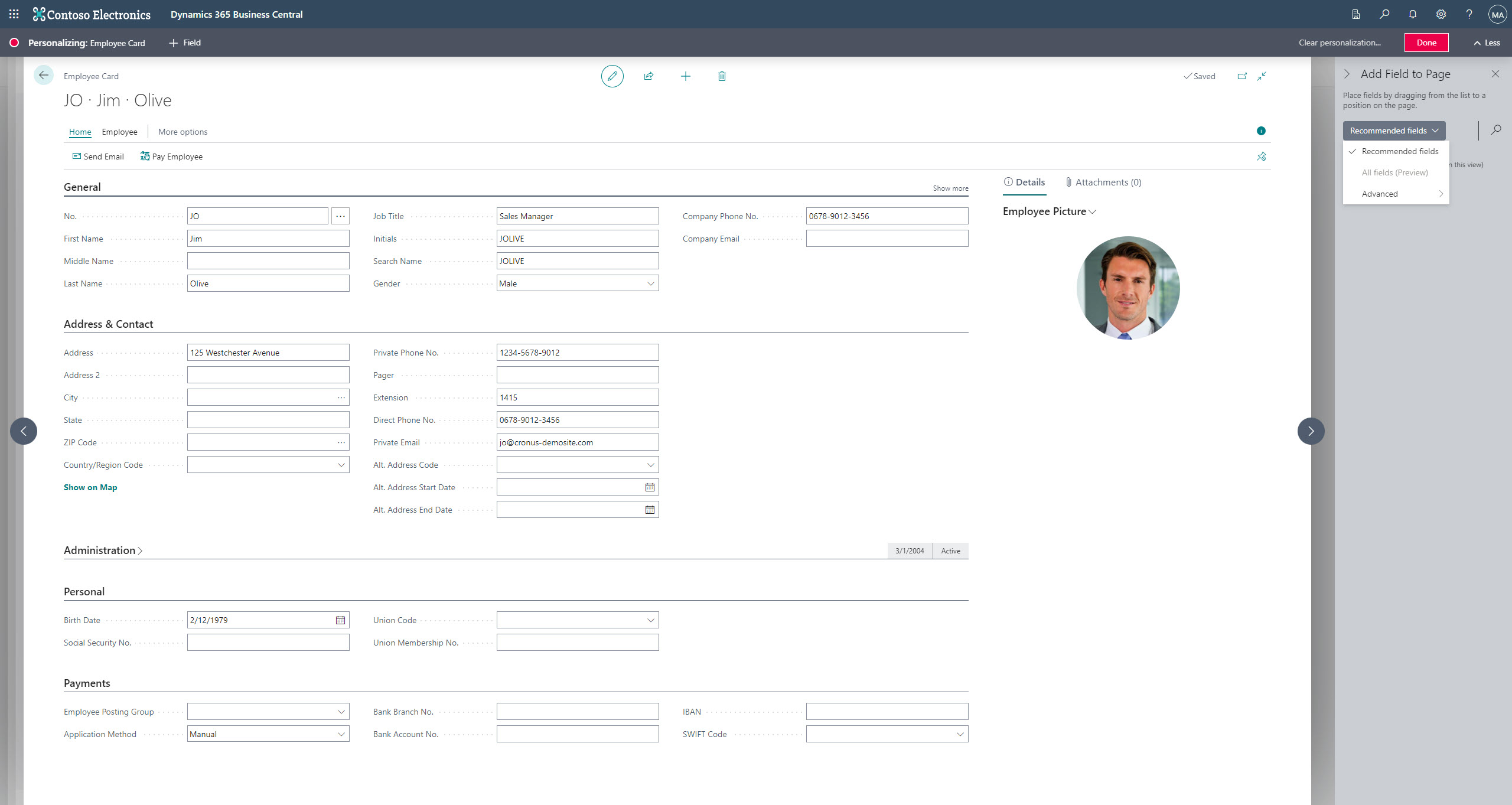Select Recommended fields menu option

point(1396,151)
